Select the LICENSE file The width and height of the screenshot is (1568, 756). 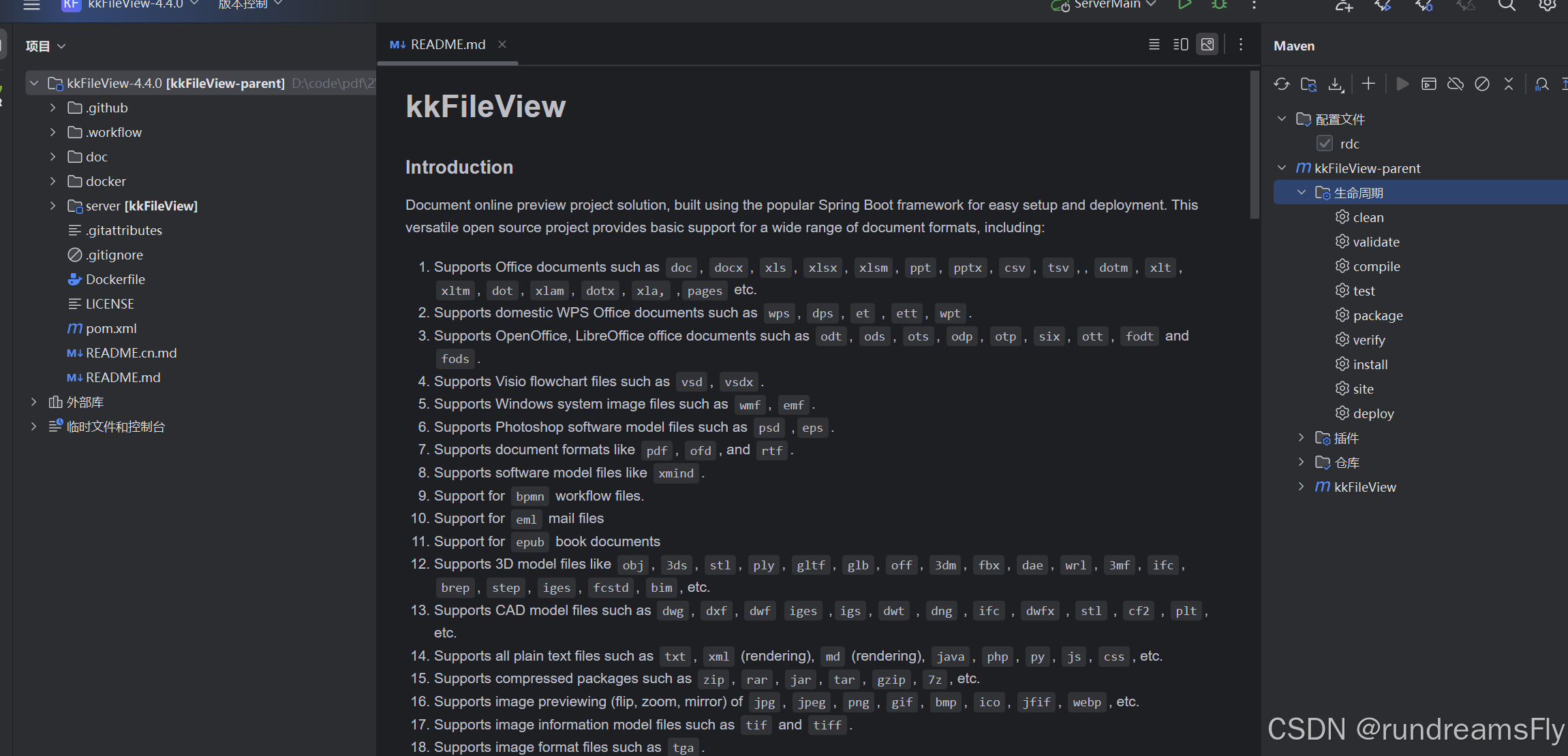click(101, 304)
